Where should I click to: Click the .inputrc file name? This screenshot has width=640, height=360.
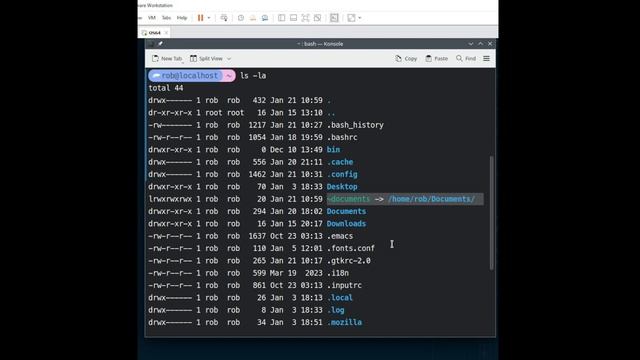pos(344,285)
